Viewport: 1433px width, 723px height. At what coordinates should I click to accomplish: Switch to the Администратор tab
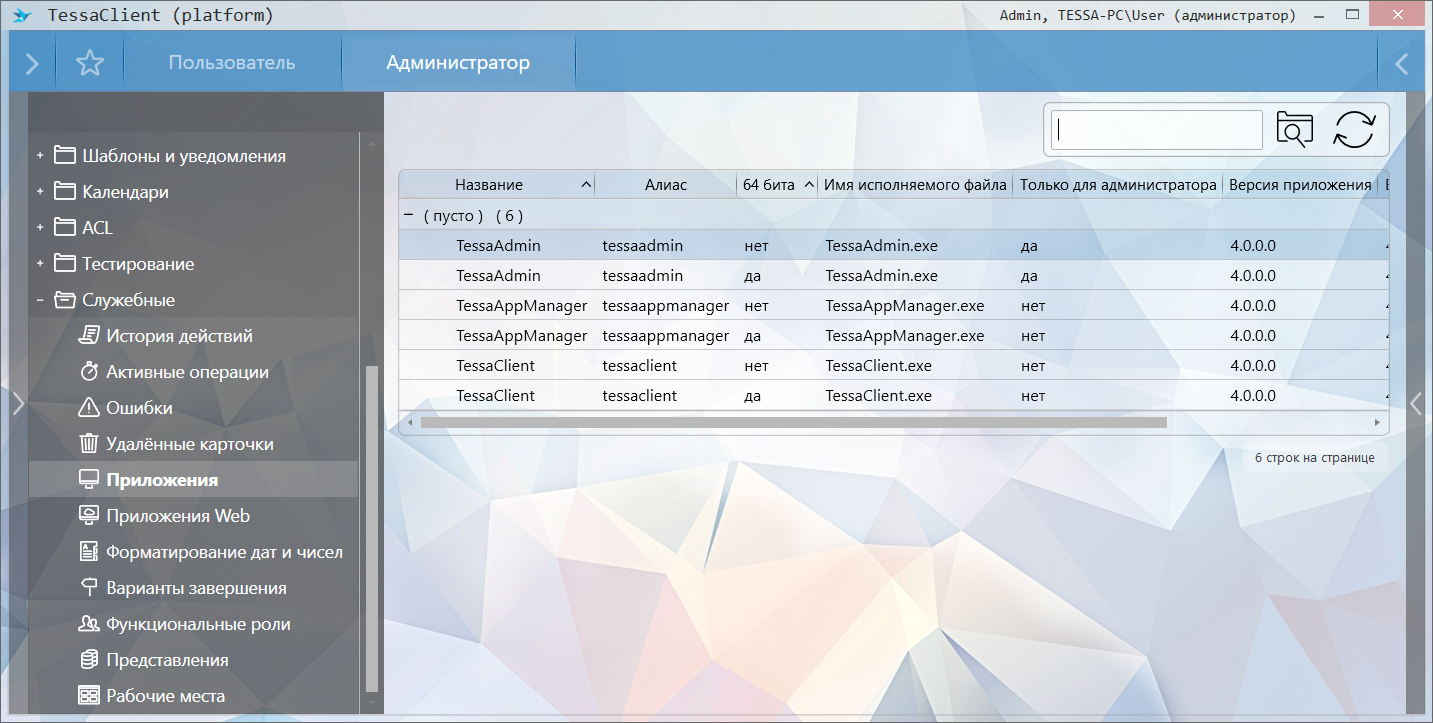point(458,63)
